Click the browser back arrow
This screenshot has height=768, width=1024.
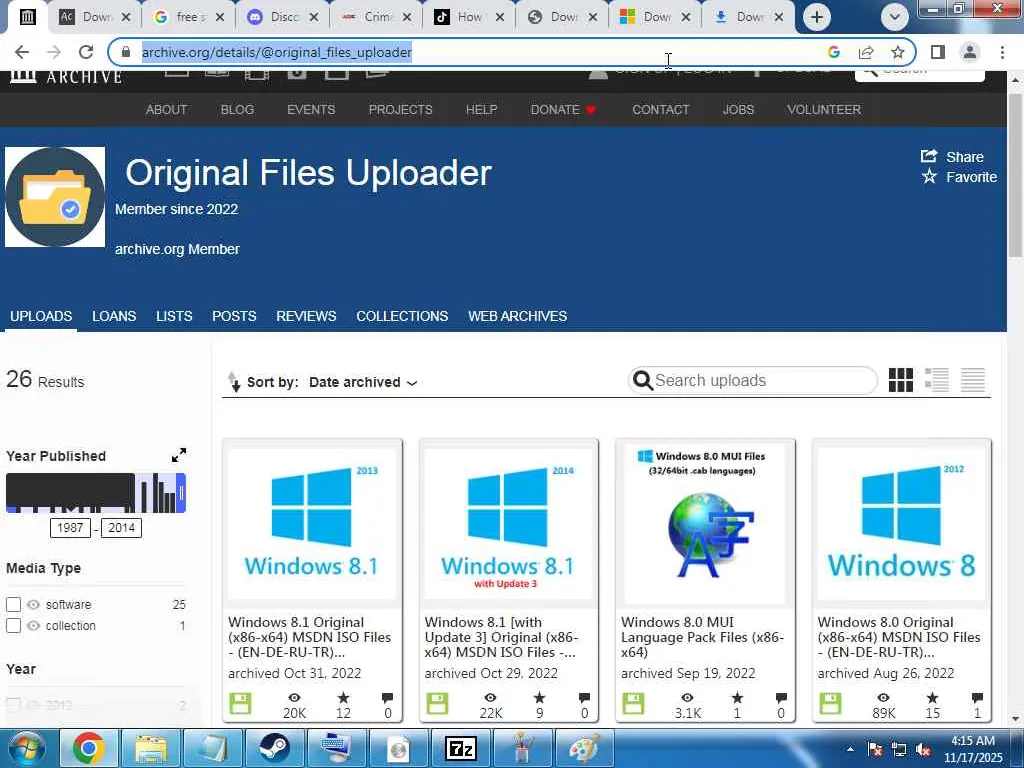22,52
